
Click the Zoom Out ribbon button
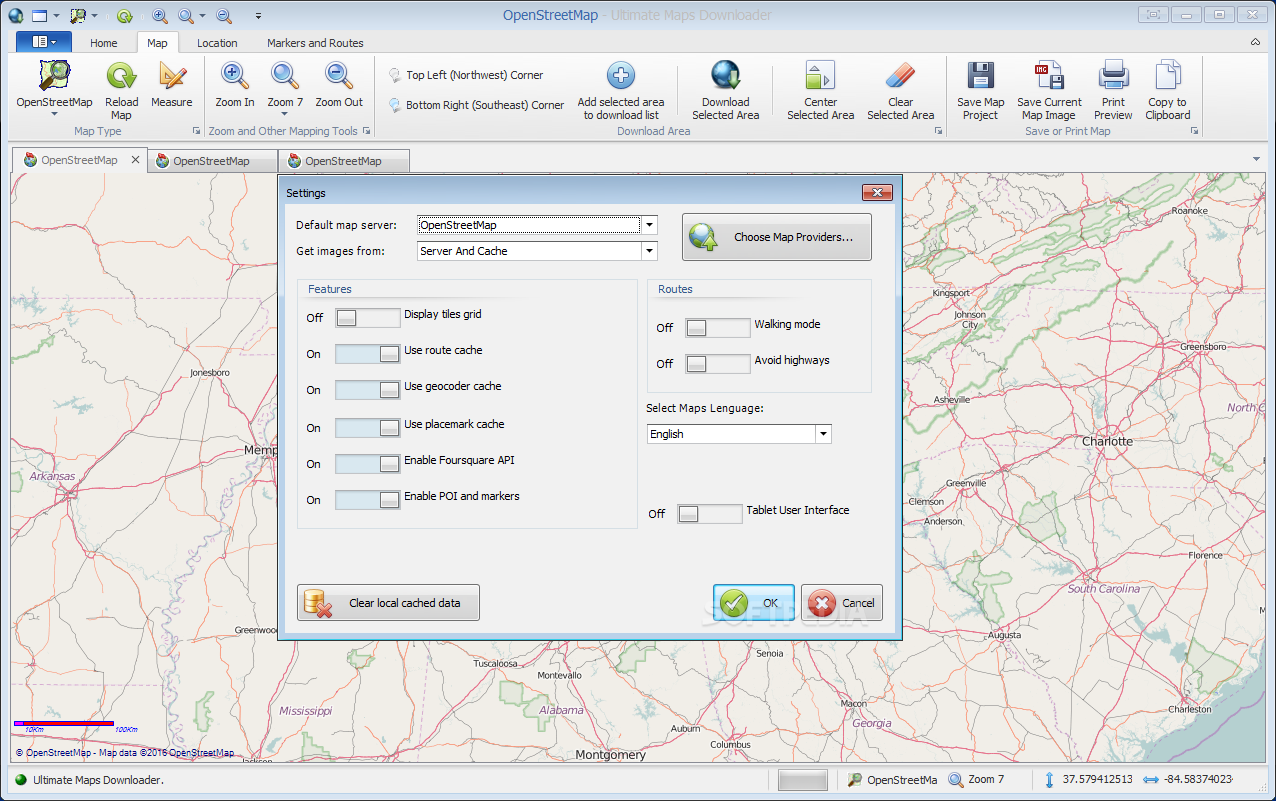339,85
